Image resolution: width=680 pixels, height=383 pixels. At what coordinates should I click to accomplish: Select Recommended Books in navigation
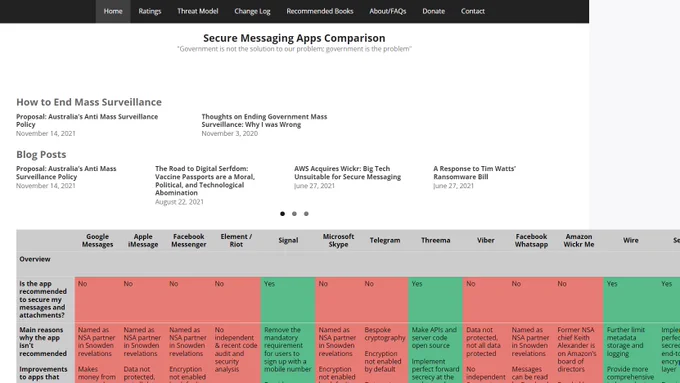[x=320, y=11]
